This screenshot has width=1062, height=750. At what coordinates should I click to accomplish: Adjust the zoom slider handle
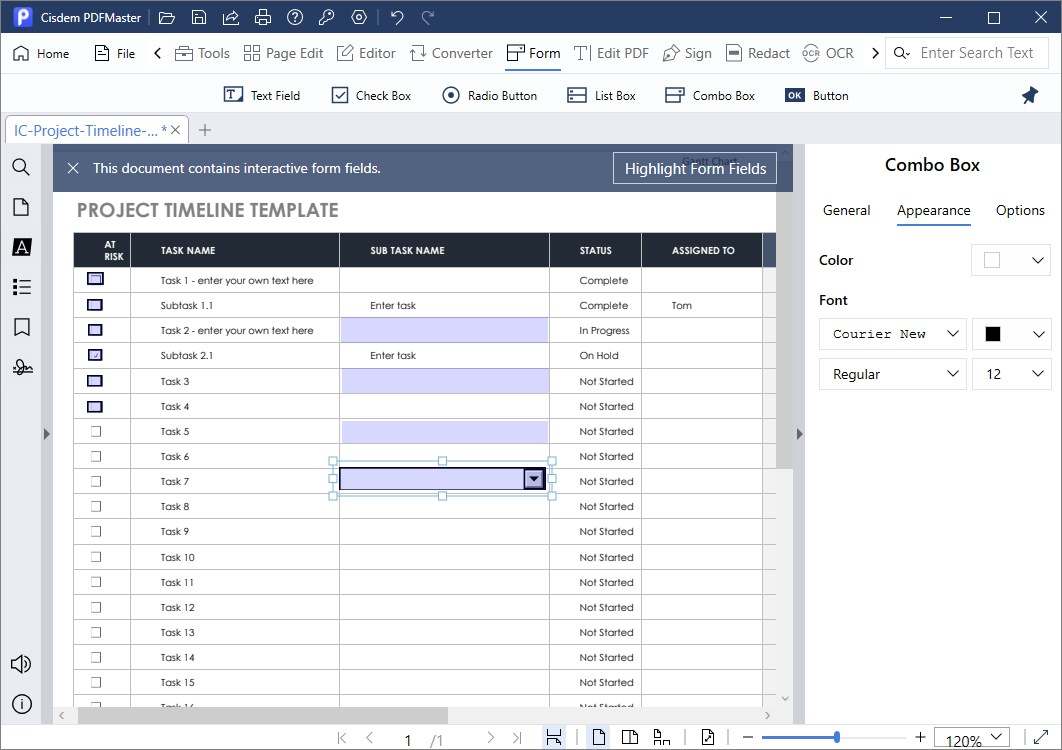click(837, 736)
